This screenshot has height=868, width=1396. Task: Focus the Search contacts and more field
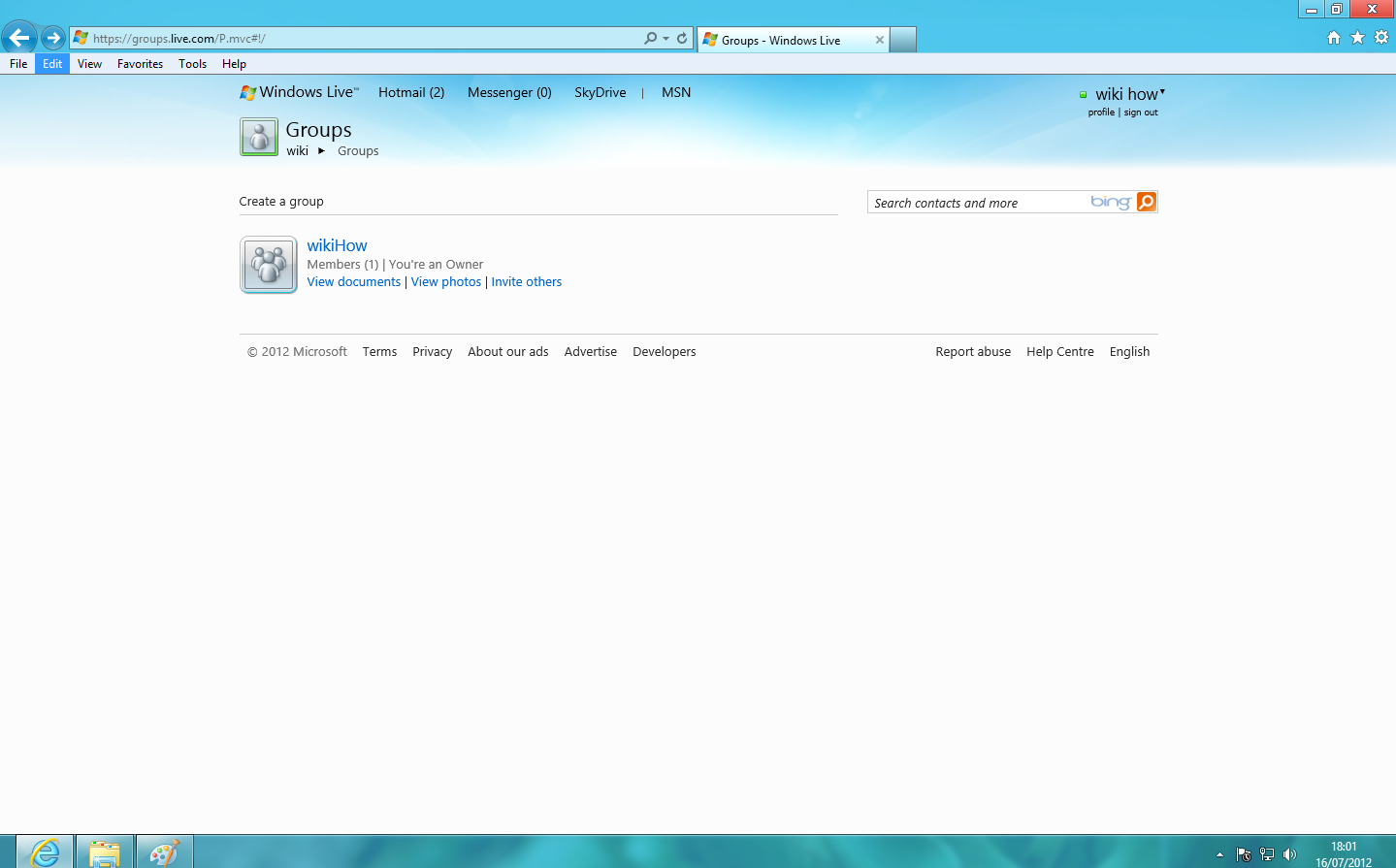click(x=978, y=203)
